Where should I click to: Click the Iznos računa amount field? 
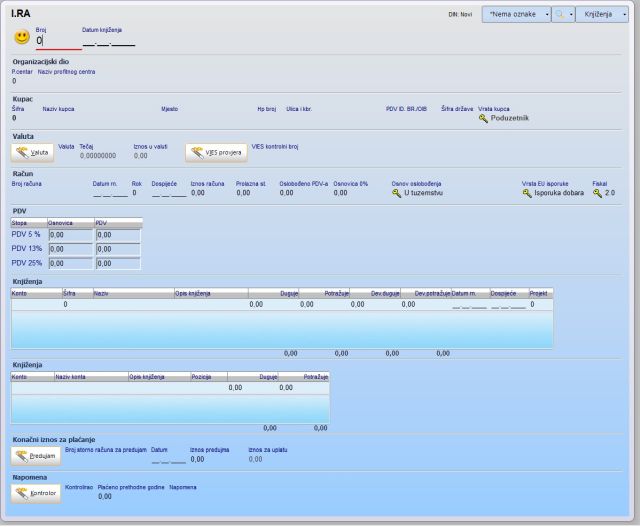click(x=198, y=193)
